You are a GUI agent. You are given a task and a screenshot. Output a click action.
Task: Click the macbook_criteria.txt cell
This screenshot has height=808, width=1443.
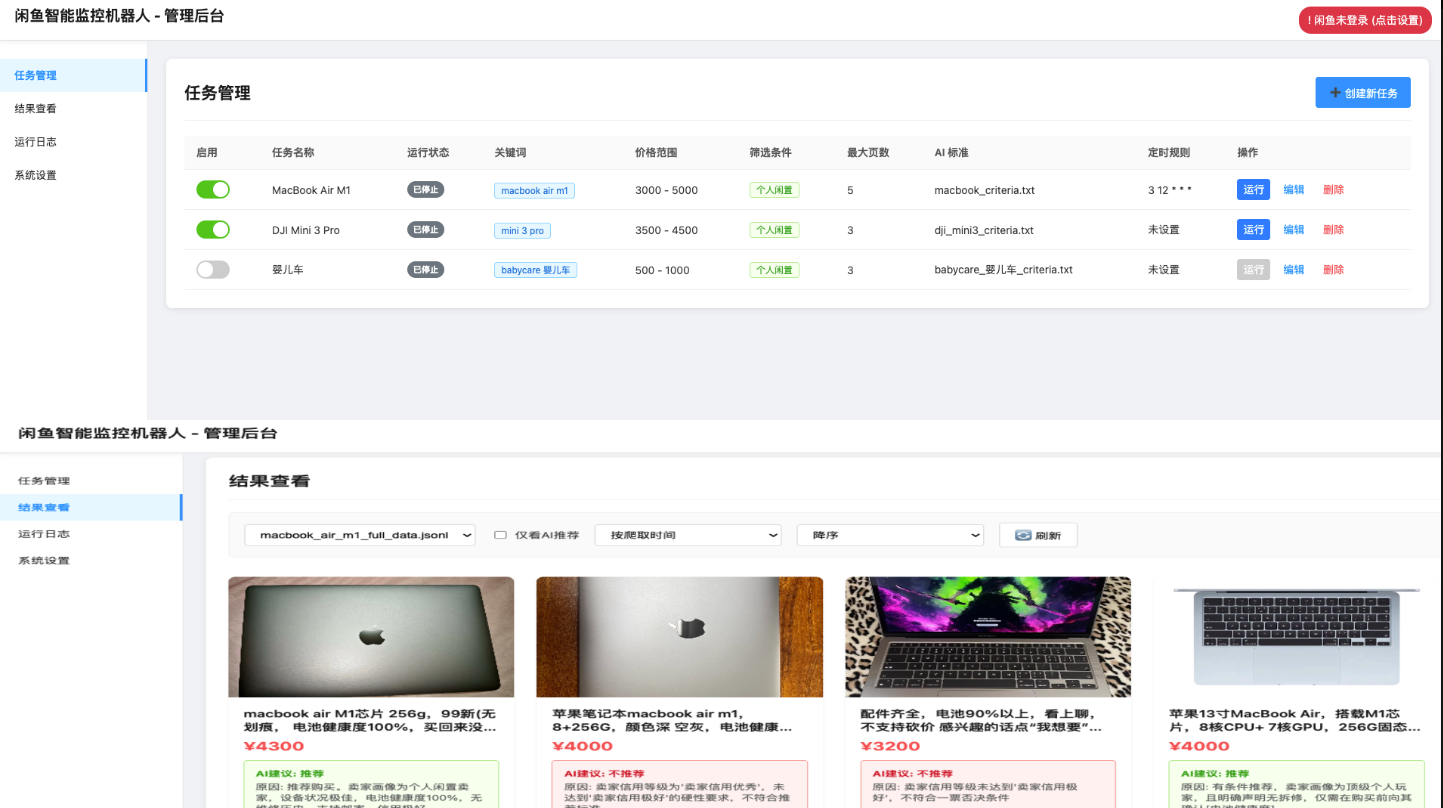pyautogui.click(x=984, y=190)
